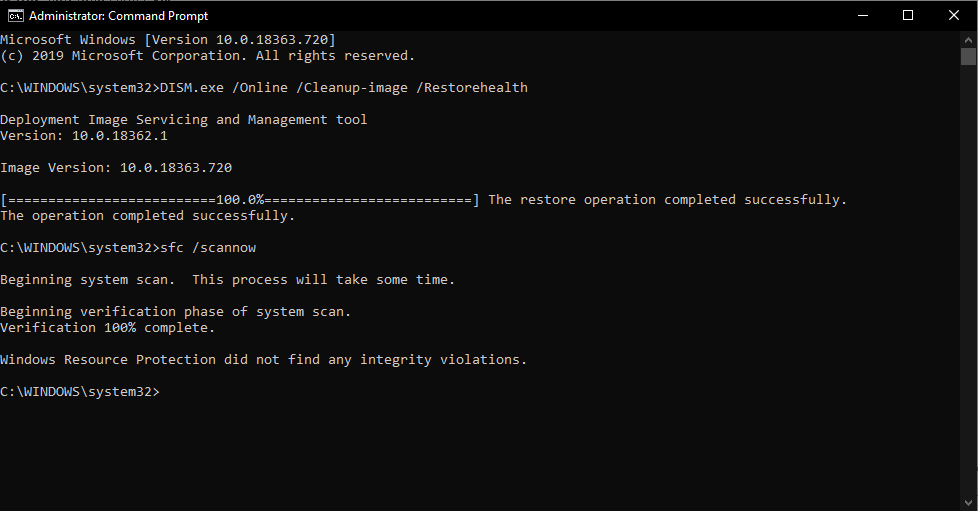Click the scrollbar down arrow
Image resolution: width=978 pixels, height=511 pixels.
tap(968, 502)
